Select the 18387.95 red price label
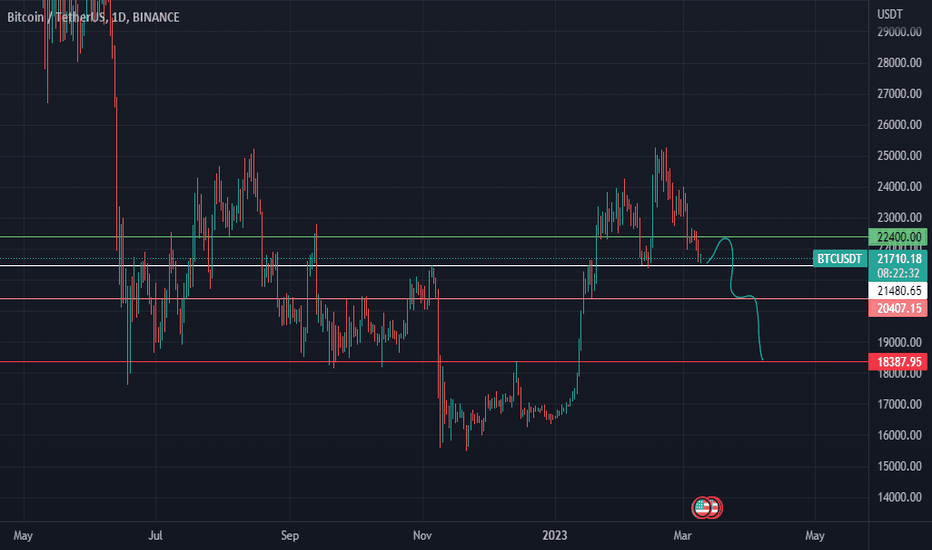 tap(898, 362)
